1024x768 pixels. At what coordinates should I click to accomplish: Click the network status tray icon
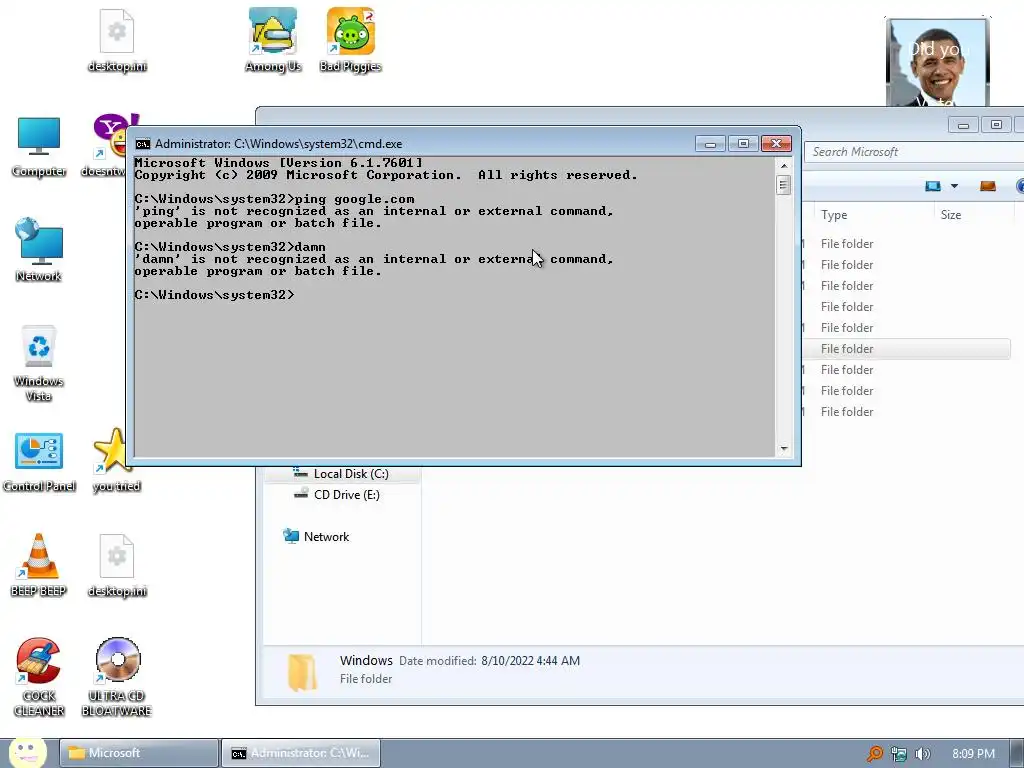(899, 754)
